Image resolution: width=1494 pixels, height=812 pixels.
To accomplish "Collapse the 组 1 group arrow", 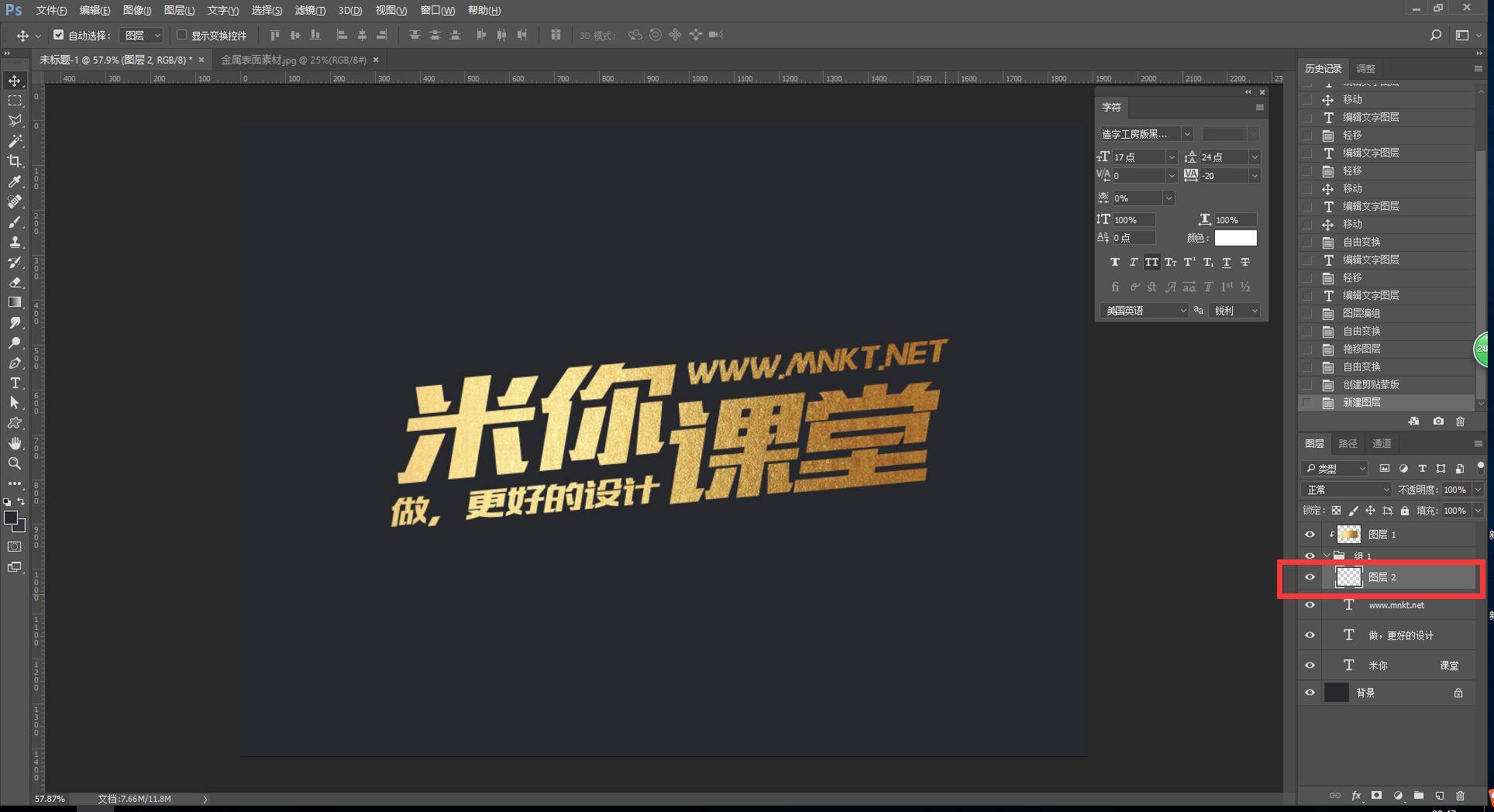I will [1327, 556].
